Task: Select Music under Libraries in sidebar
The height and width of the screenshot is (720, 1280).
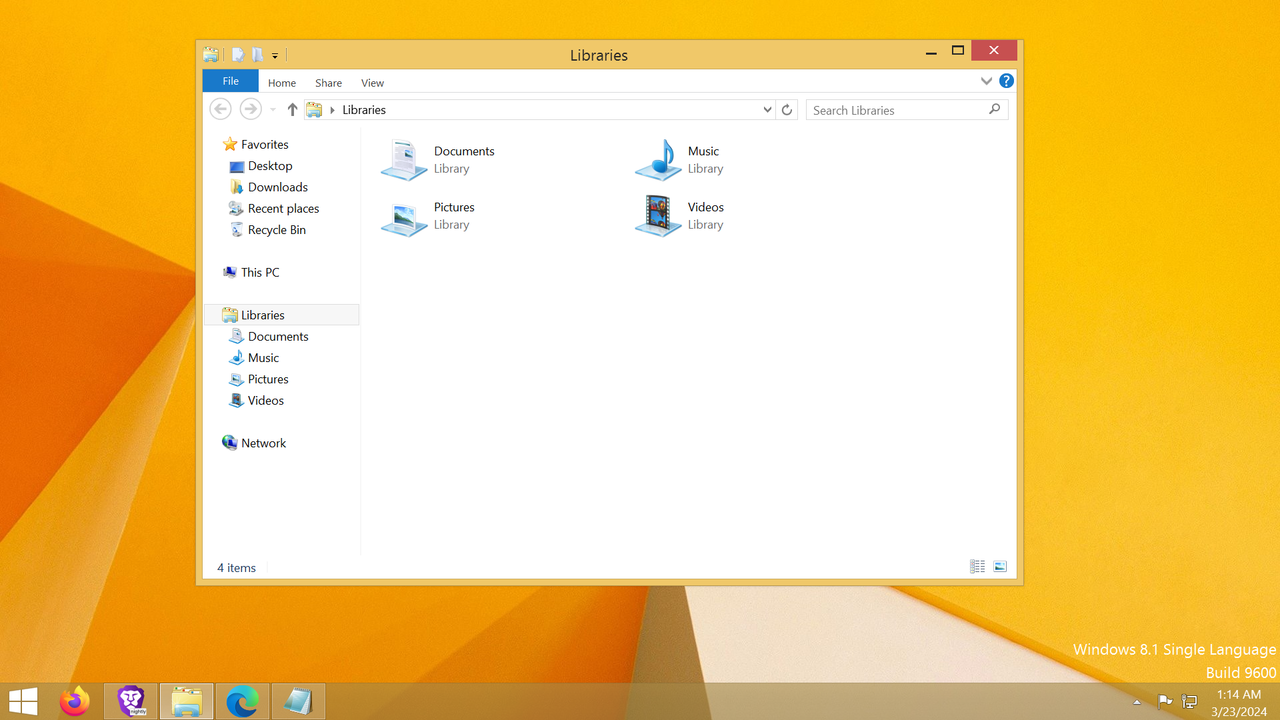Action: 254,358
